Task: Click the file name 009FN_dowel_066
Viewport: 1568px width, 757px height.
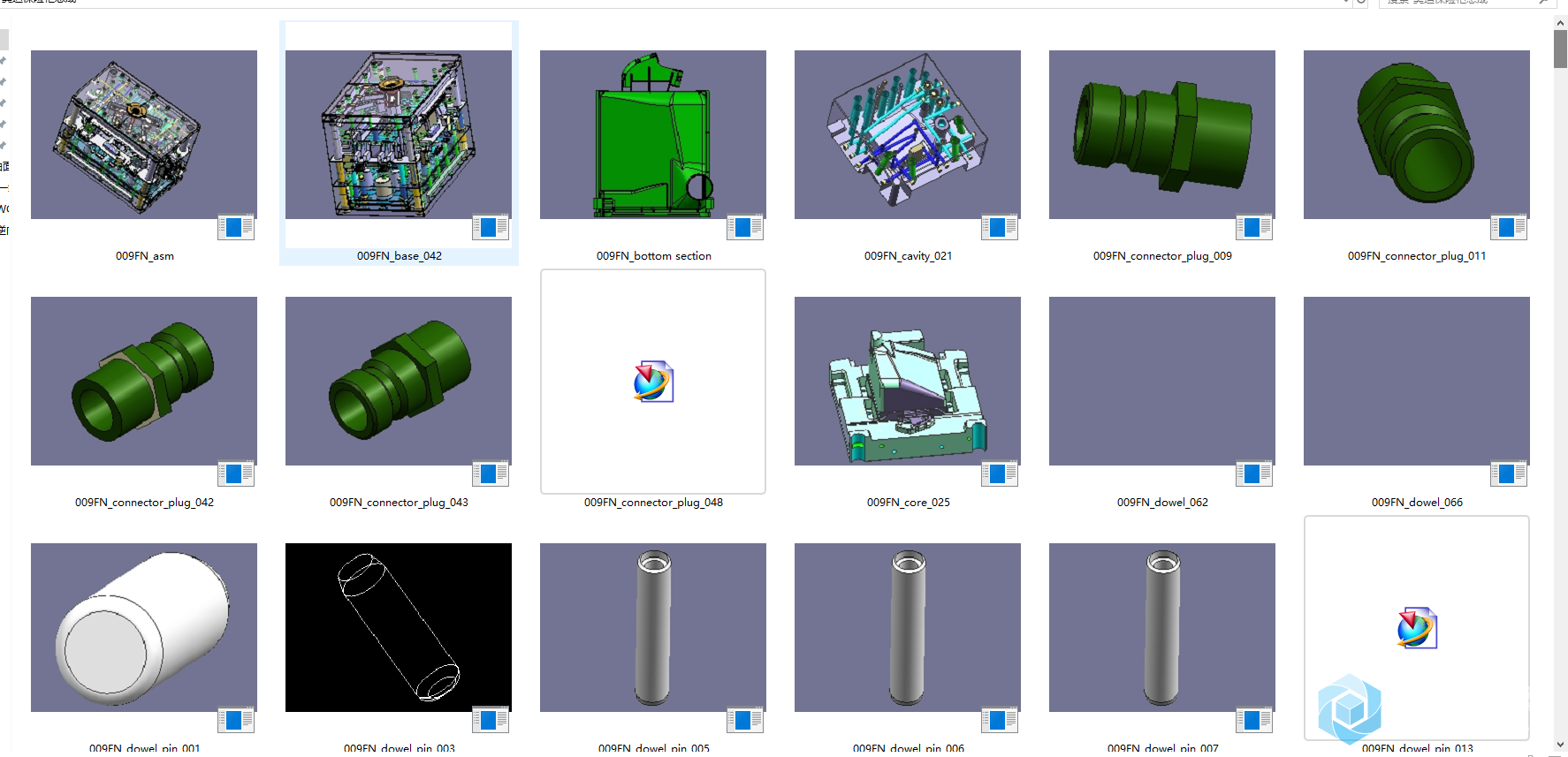Action: coord(1417,503)
